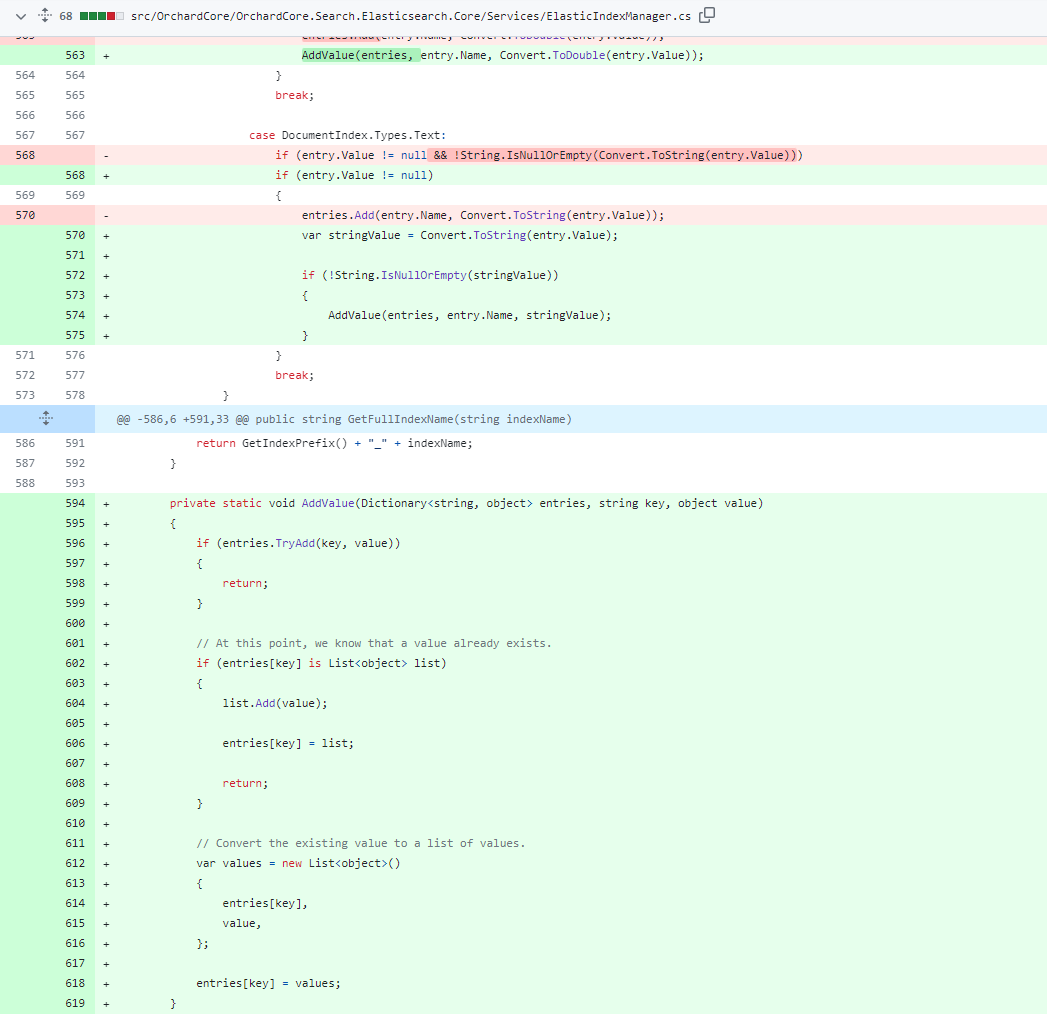Image resolution: width=1047 pixels, height=1014 pixels.
Task: Click the 'private static void AddValue' signature line
Action: 466,503
